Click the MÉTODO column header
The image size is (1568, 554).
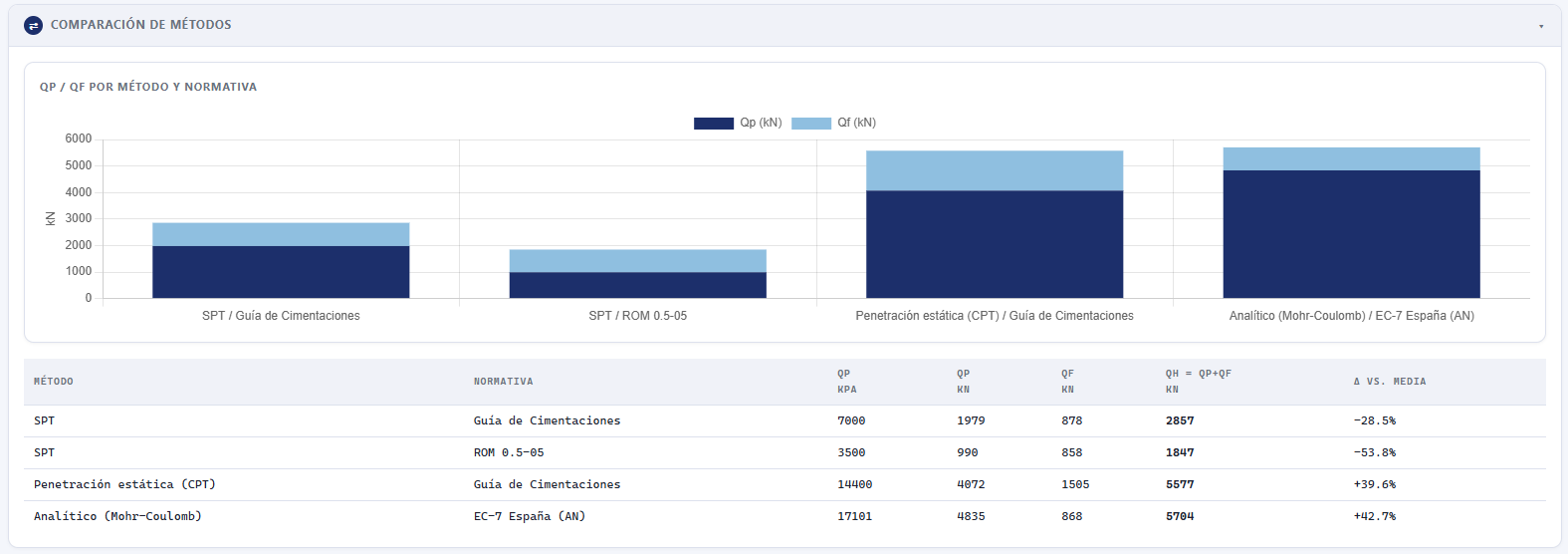pyautogui.click(x=54, y=382)
